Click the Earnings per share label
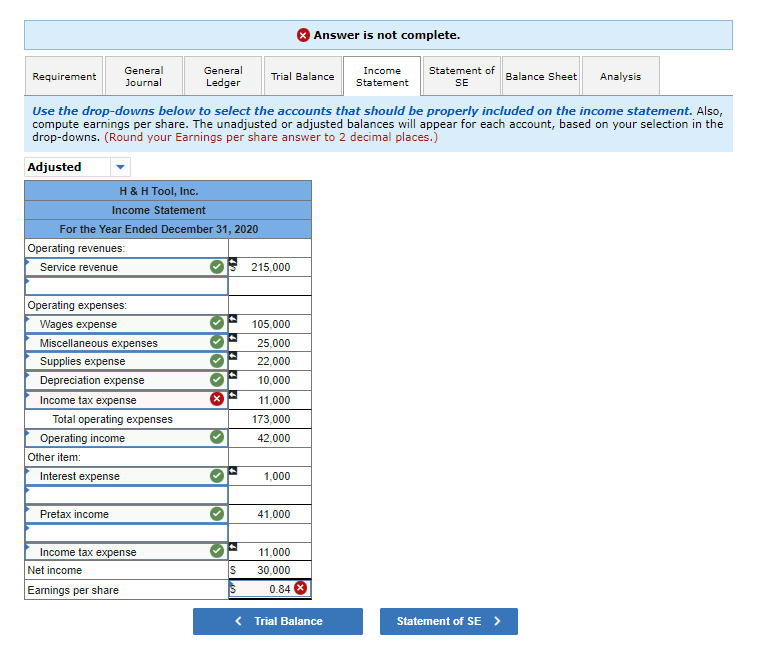The height and width of the screenshot is (657, 778). coord(73,590)
